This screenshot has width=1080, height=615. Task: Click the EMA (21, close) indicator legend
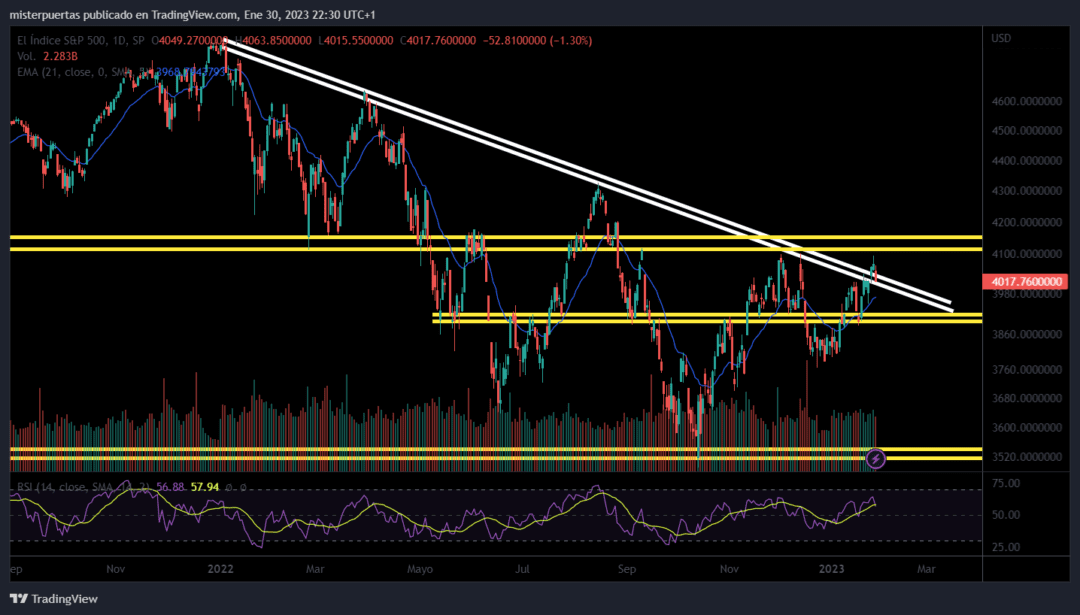click(121, 72)
